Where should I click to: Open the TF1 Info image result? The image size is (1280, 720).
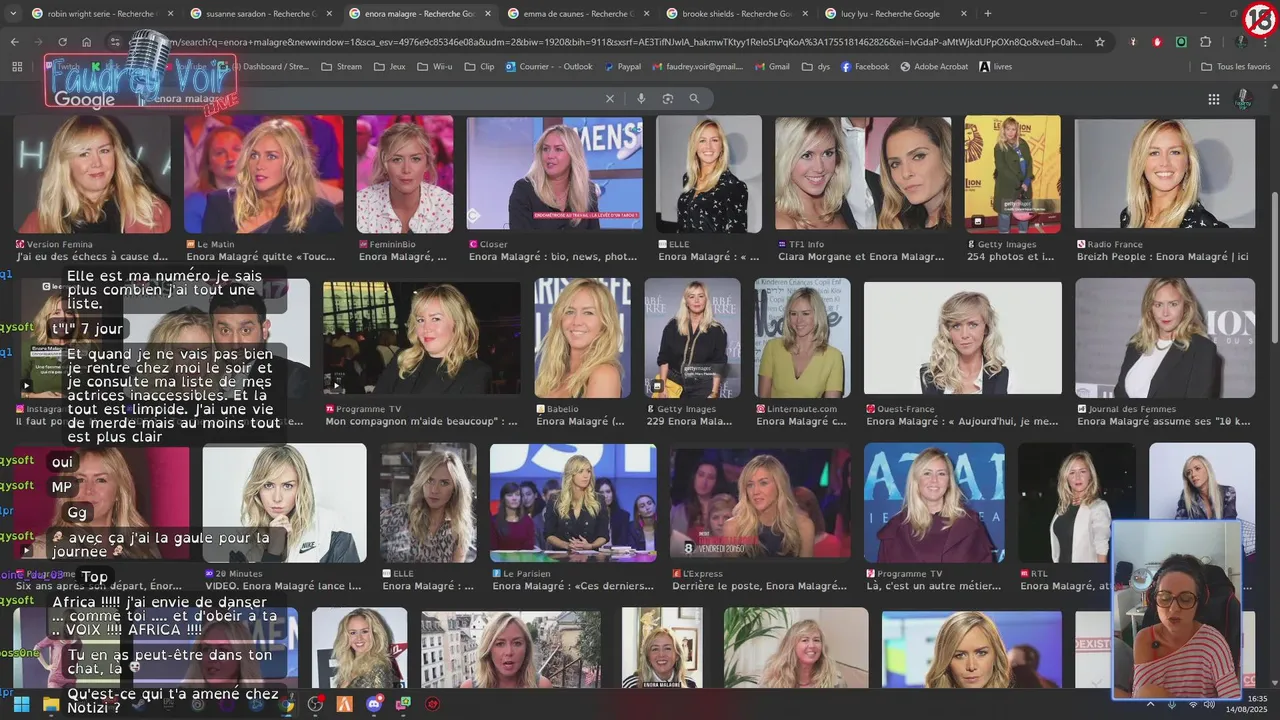coord(863,174)
